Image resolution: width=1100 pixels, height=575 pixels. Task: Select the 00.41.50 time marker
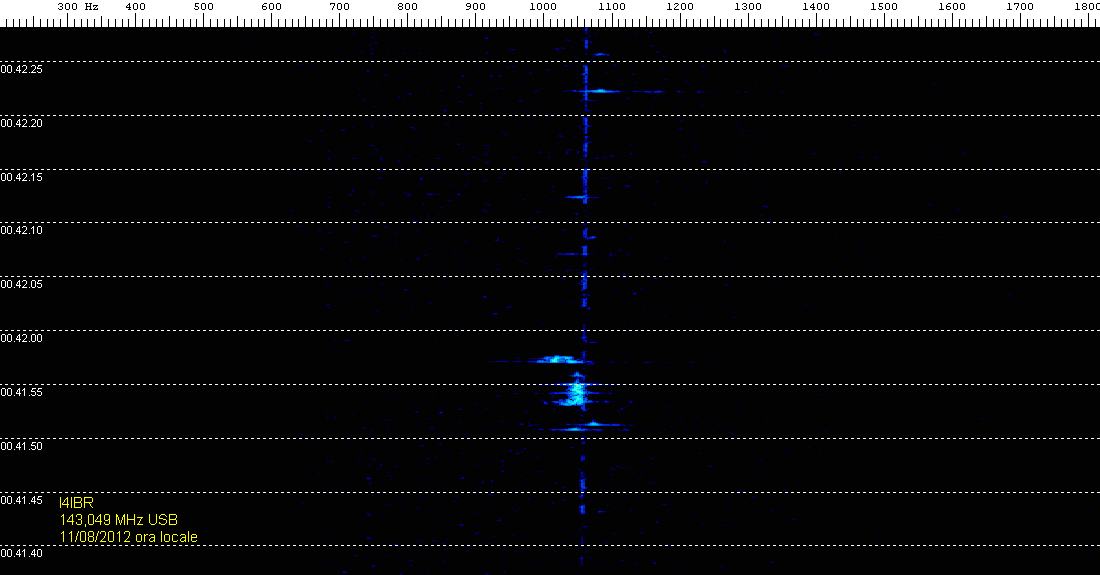22,447
